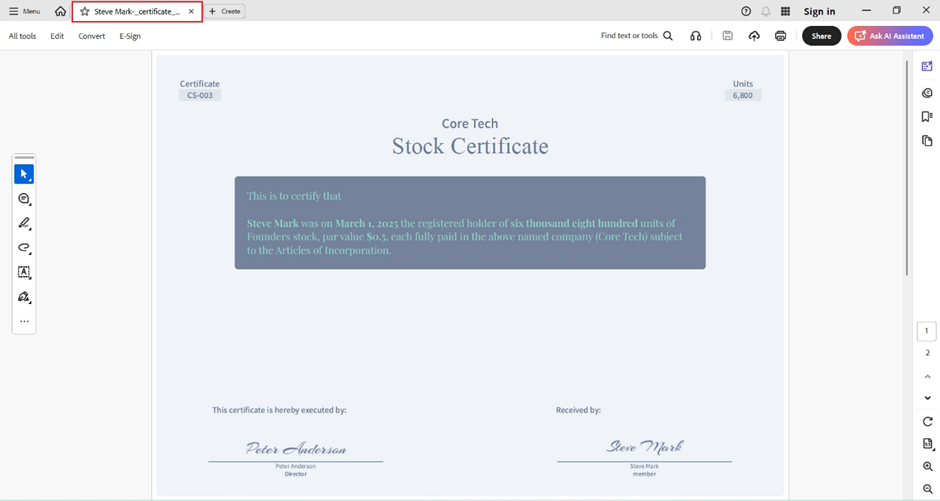
Task: Click the headphones read-aloud icon
Action: tap(695, 36)
